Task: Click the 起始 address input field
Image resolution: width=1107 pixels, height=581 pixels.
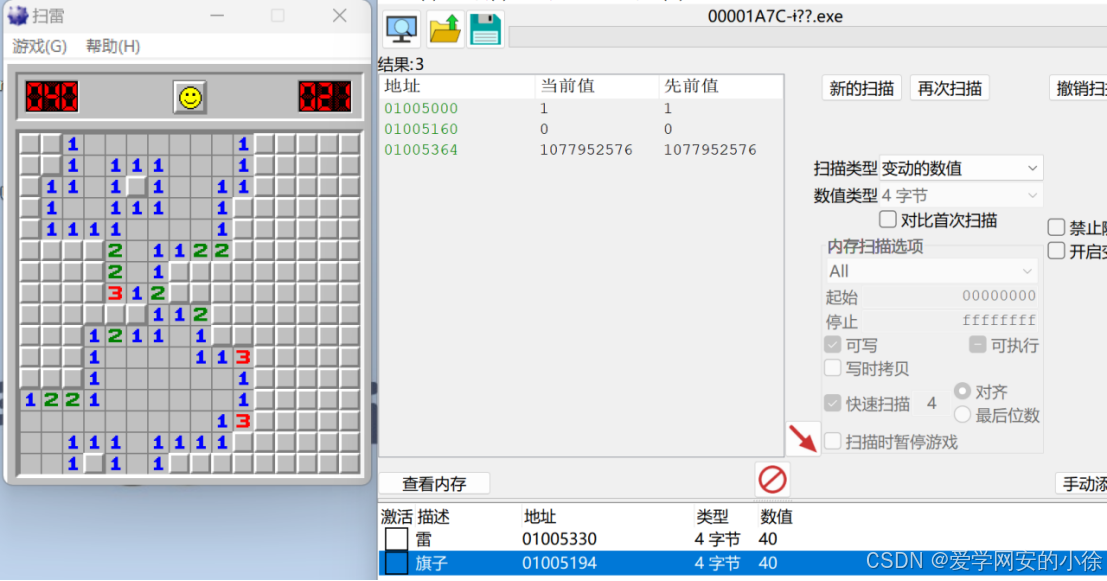Action: (950, 296)
